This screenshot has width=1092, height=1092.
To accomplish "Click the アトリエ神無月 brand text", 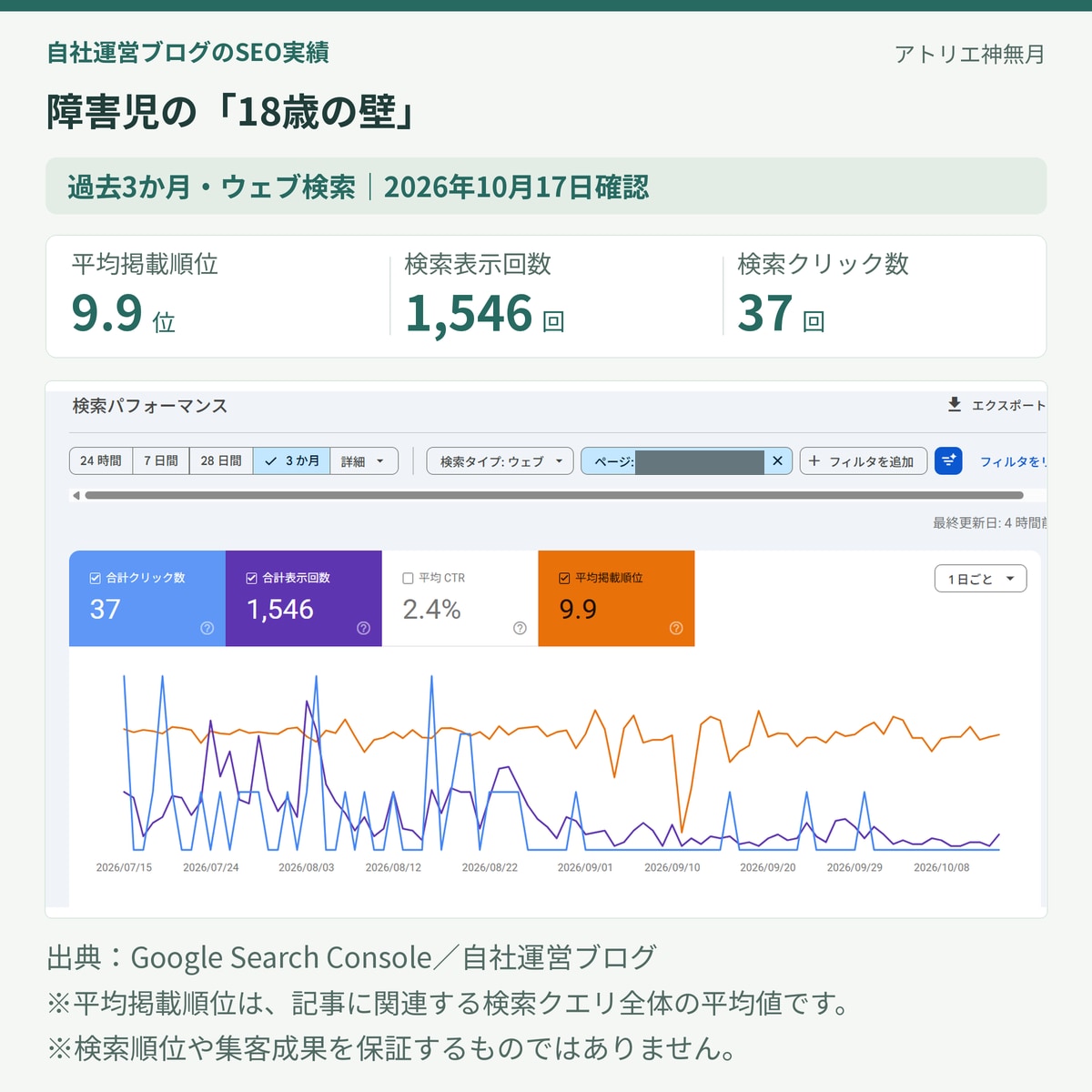I will coord(969,54).
